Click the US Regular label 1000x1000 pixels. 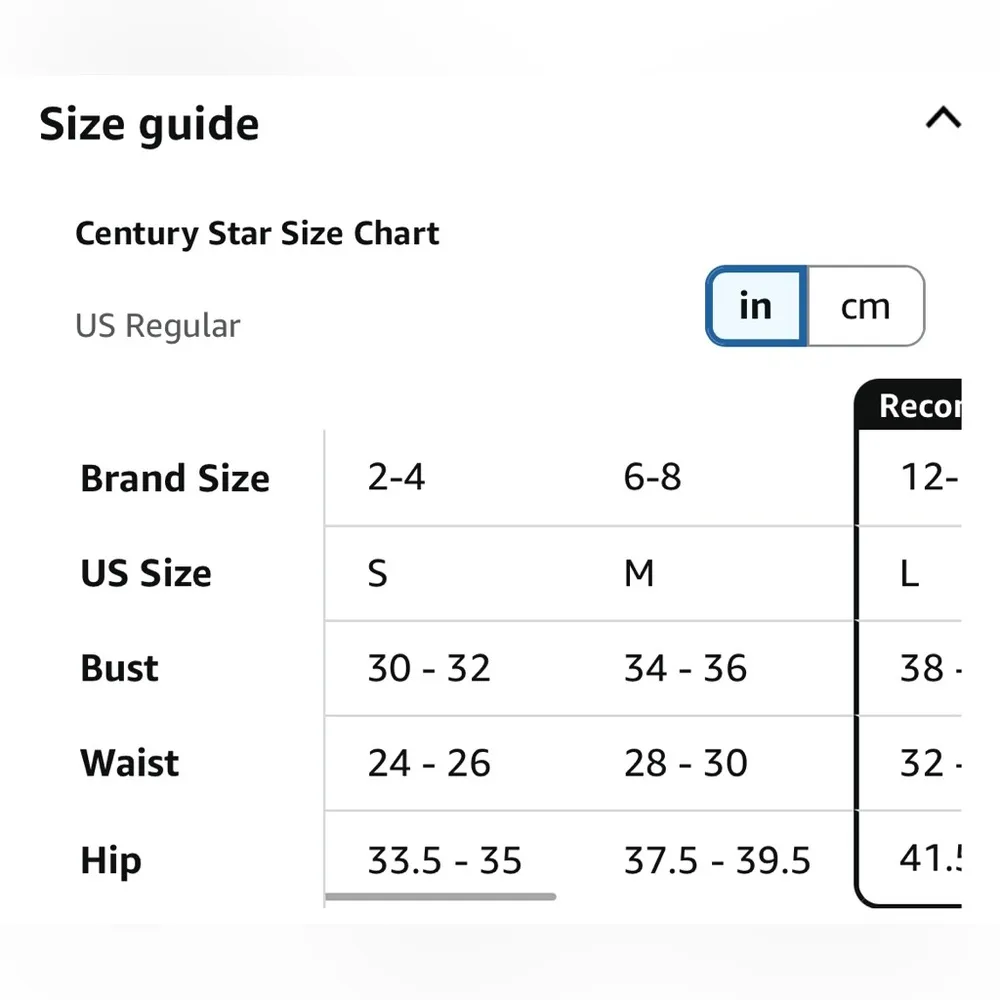point(158,326)
